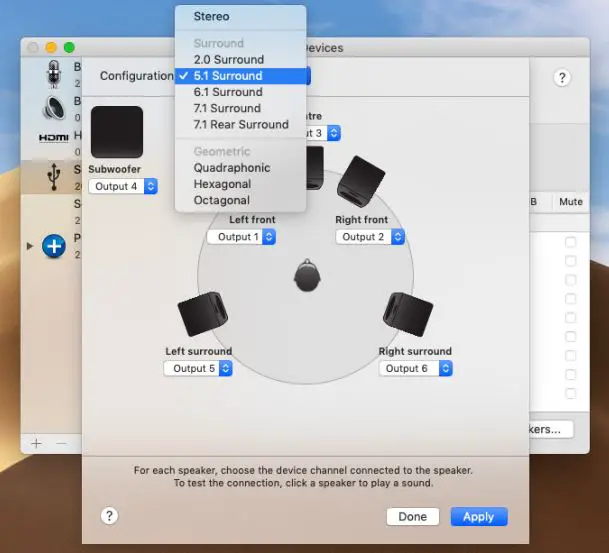
Task: Click the blue plus aggregate device icon
Action: (54, 246)
